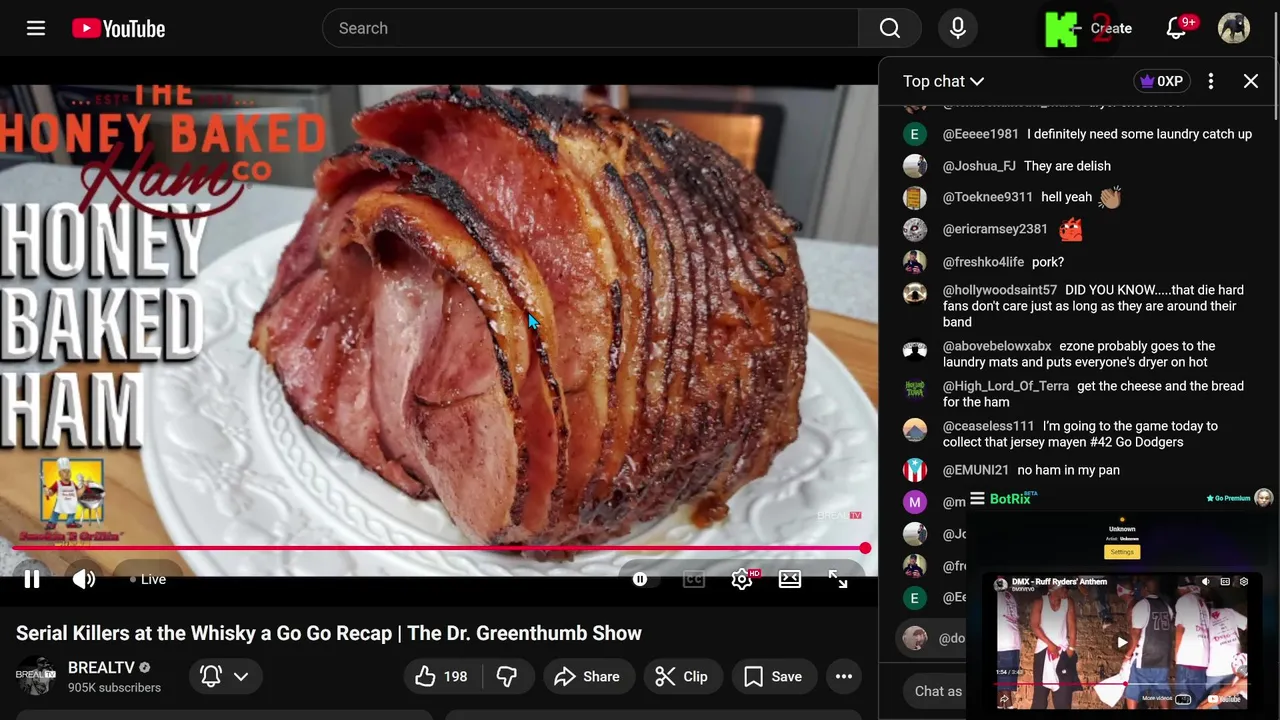Open the YouTube hamburger guide menu
The height and width of the screenshot is (720, 1280).
36,28
